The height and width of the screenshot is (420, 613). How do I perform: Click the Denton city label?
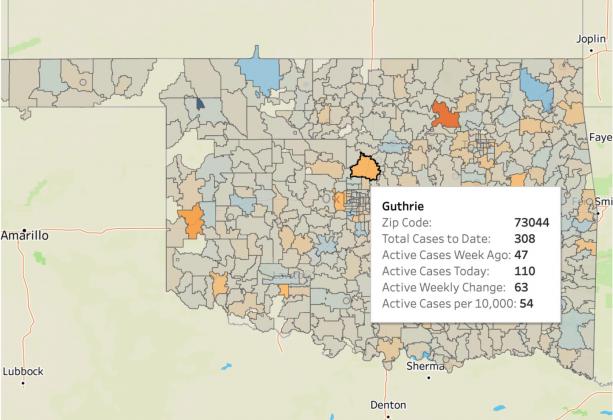click(x=388, y=405)
